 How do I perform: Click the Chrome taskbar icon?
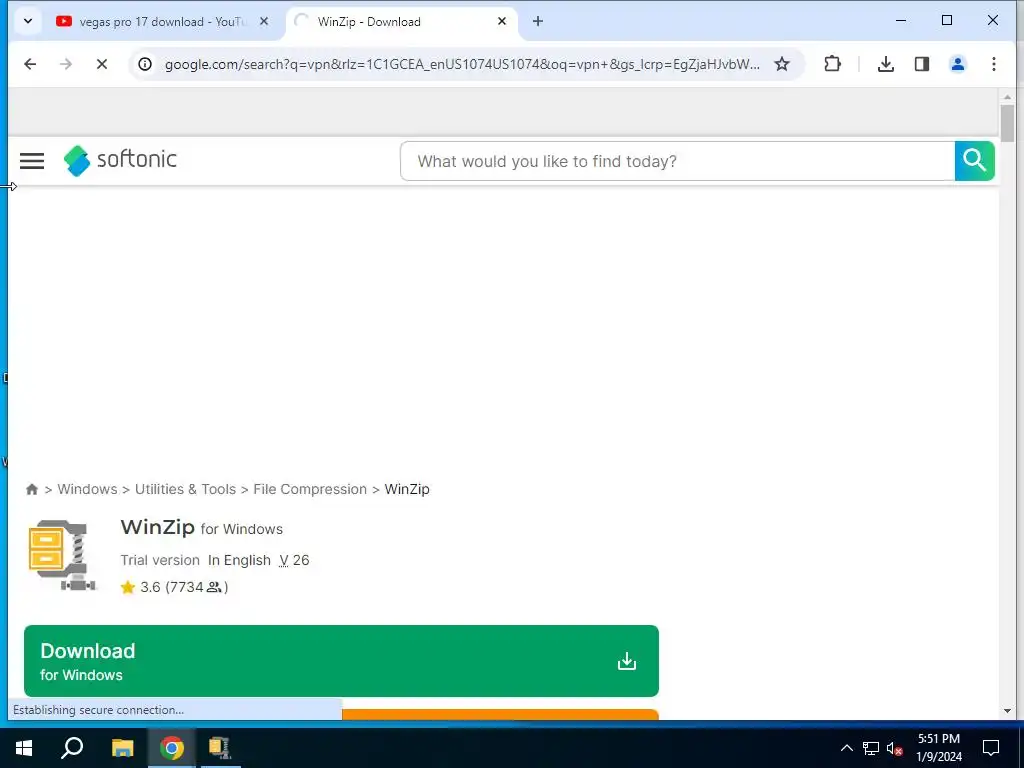coord(172,748)
